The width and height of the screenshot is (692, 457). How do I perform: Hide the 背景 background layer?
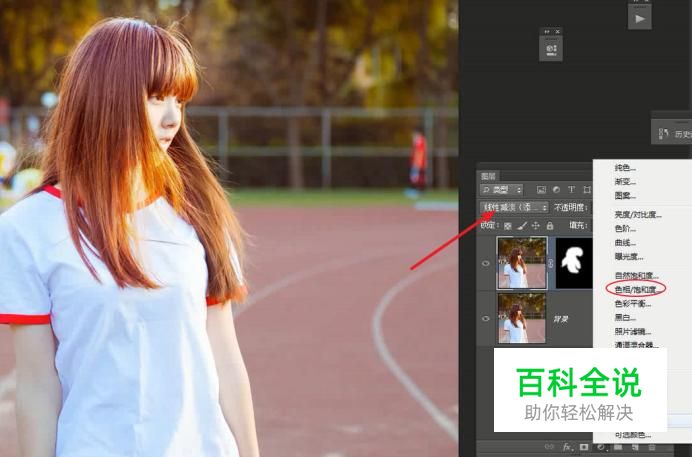click(x=486, y=318)
